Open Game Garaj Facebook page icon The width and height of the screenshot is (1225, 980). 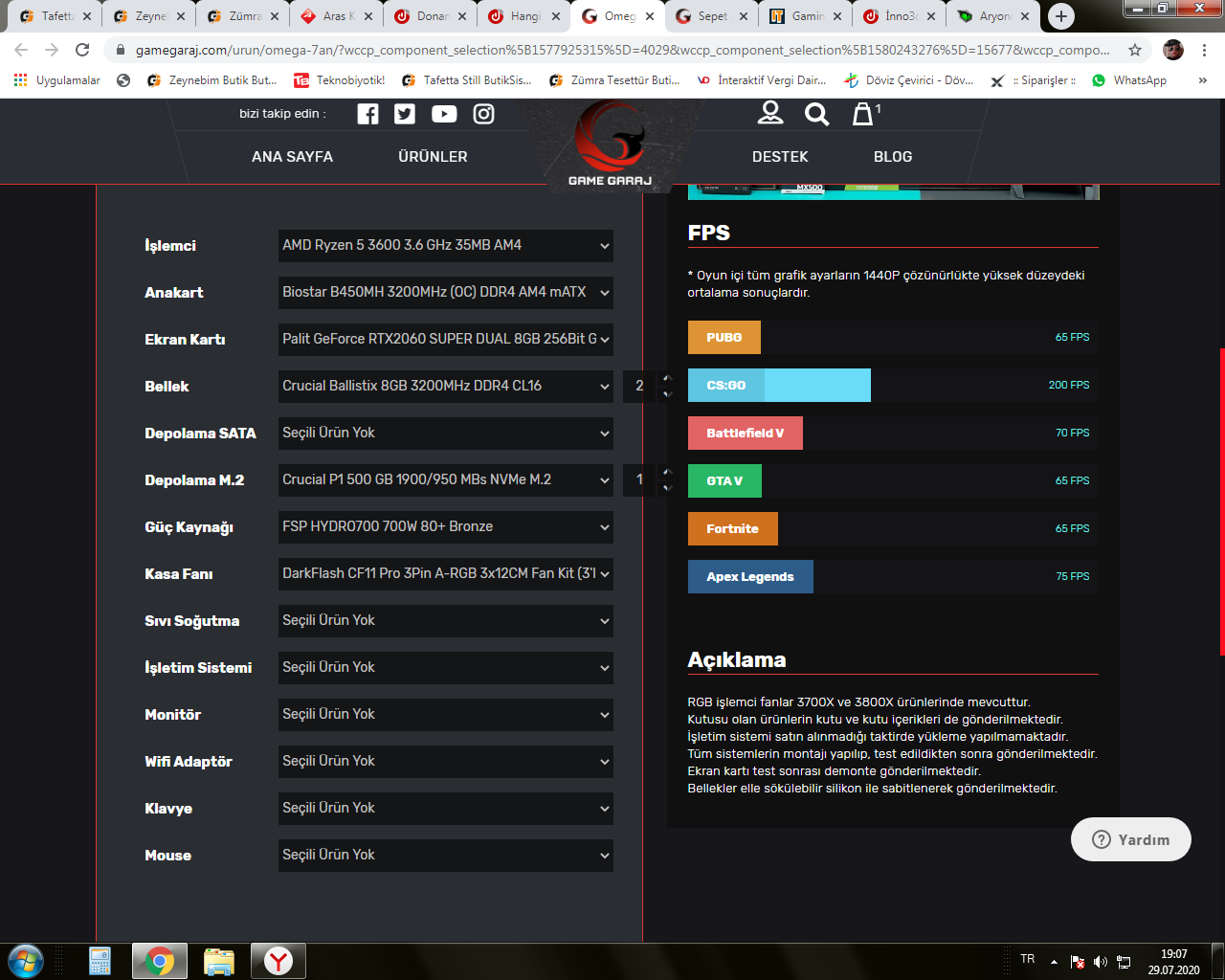(x=367, y=114)
